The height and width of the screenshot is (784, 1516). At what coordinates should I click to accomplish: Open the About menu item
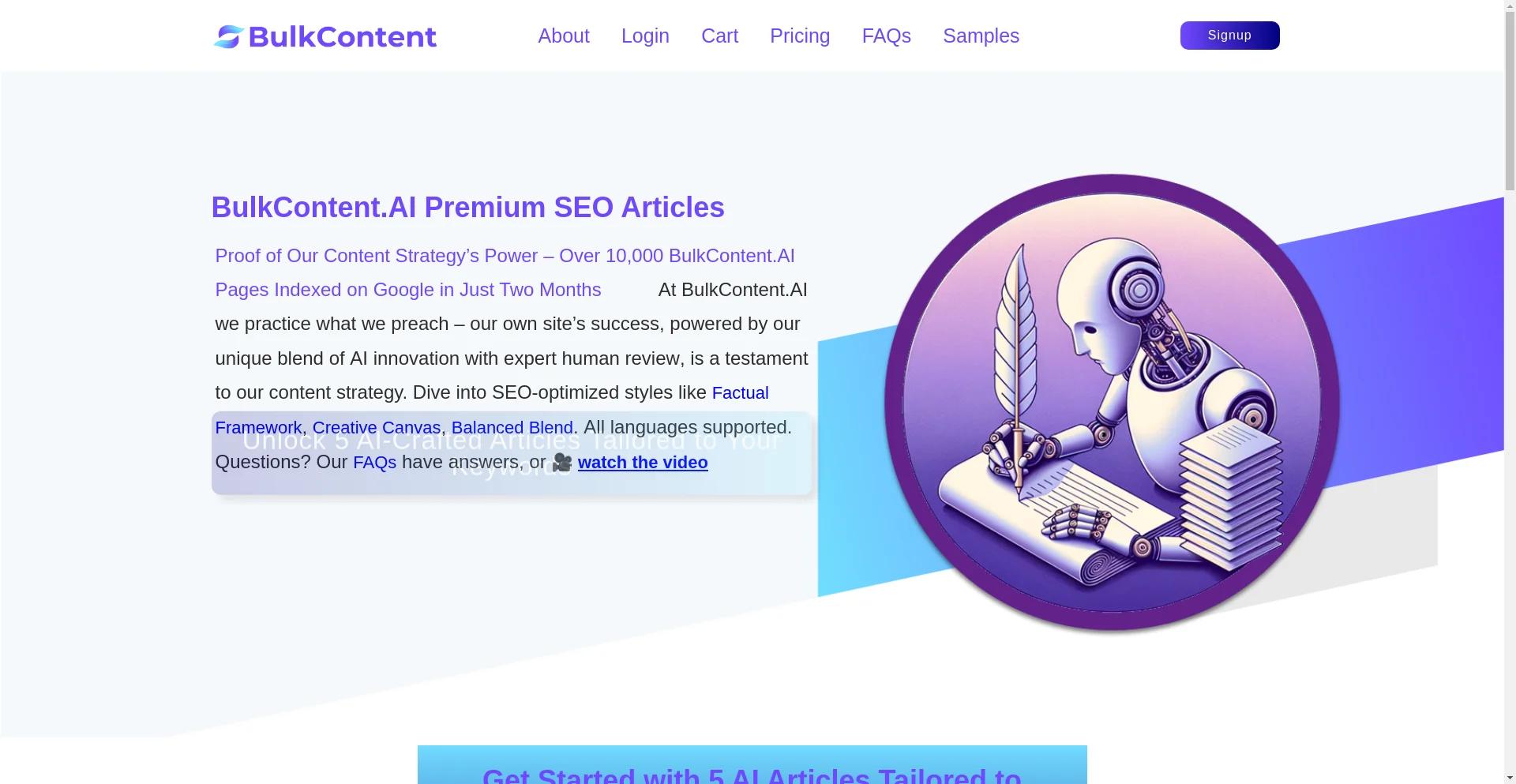click(x=564, y=36)
